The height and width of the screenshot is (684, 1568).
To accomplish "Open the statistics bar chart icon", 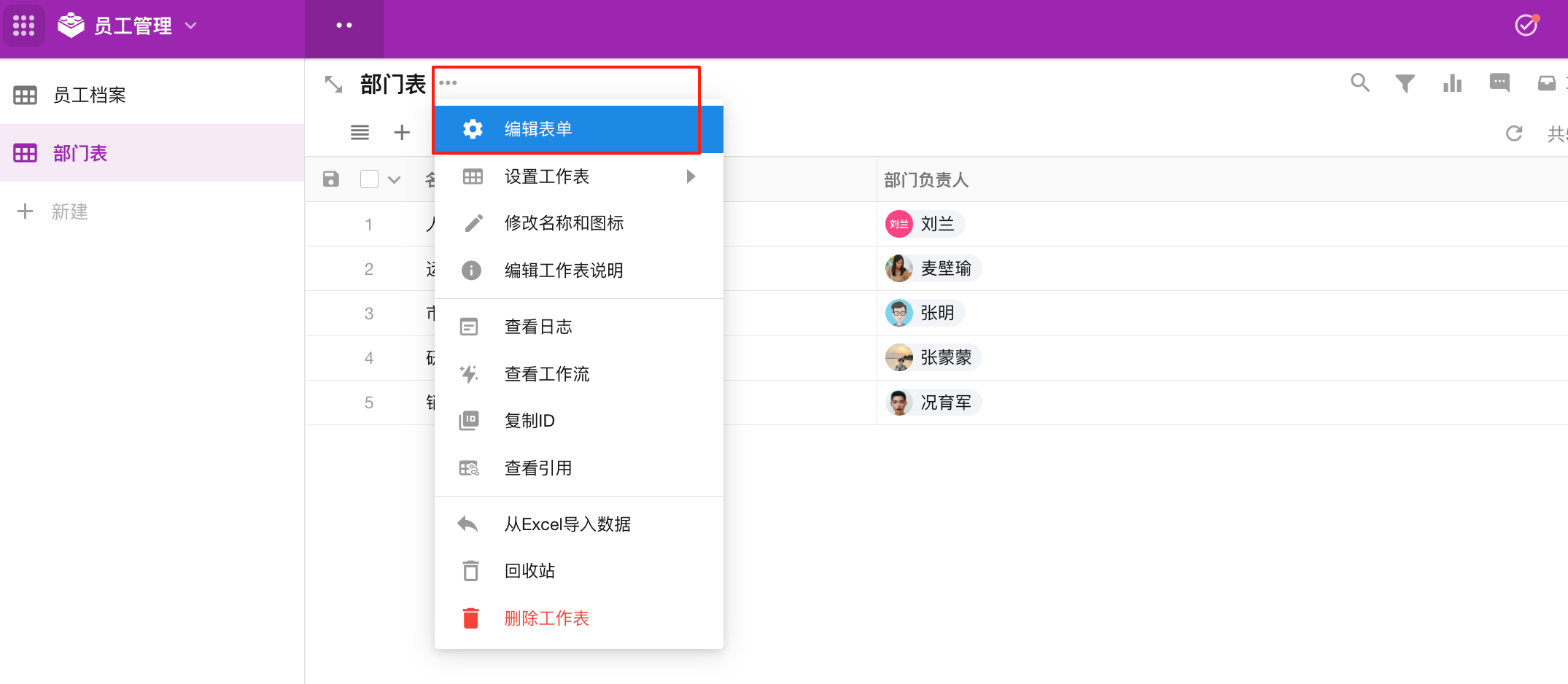I will (x=1452, y=83).
